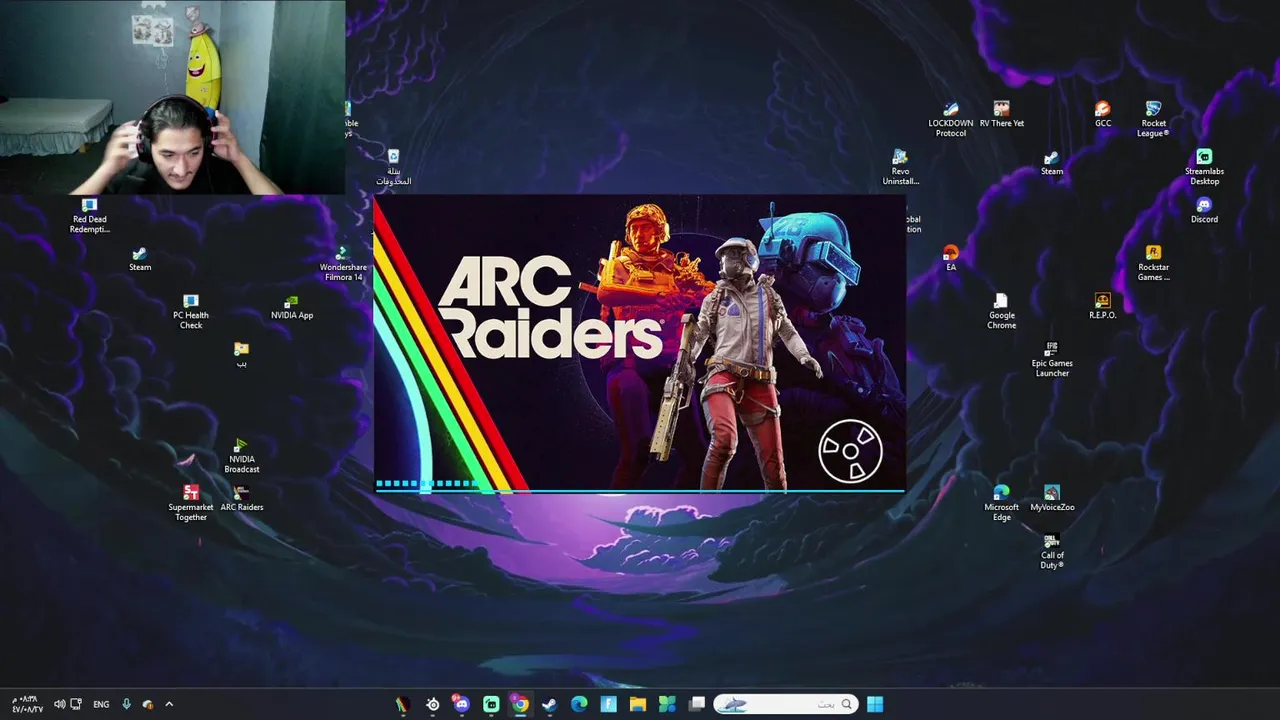The image size is (1280, 720).
Task: Open the Rocket League desktop shortcut
Action: (x=1153, y=119)
